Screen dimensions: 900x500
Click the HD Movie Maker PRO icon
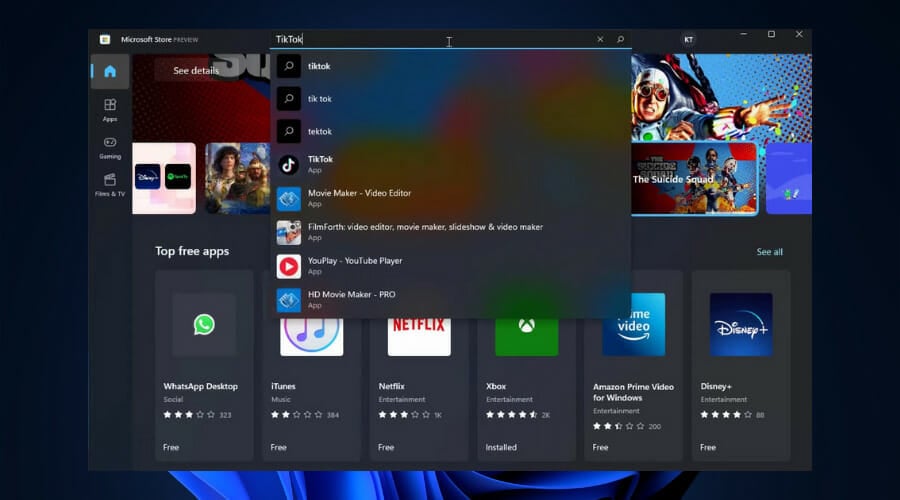288,300
